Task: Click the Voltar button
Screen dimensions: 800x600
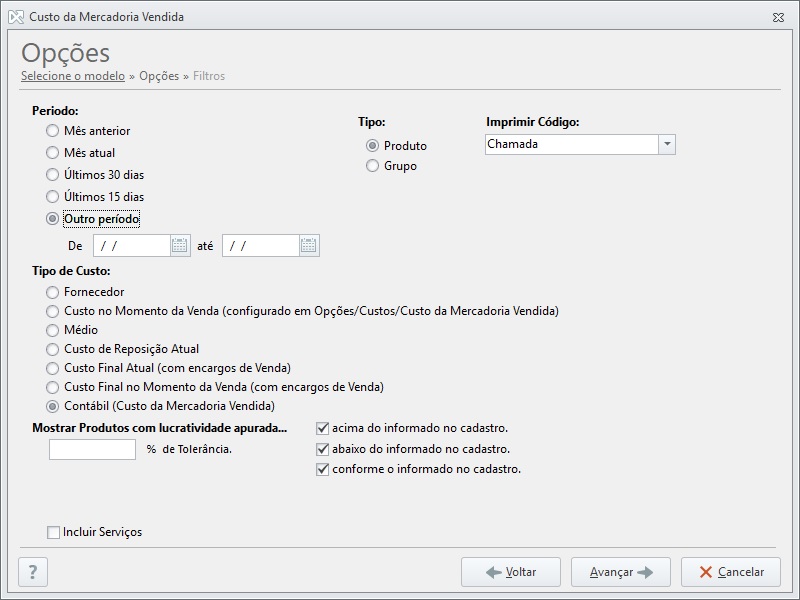Action: 511,572
